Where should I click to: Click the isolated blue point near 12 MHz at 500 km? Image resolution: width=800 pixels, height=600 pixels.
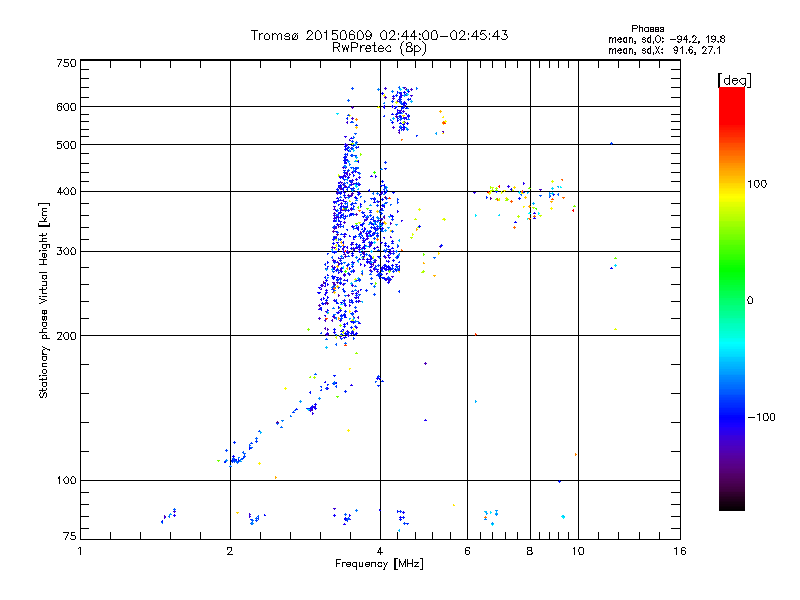(612, 144)
